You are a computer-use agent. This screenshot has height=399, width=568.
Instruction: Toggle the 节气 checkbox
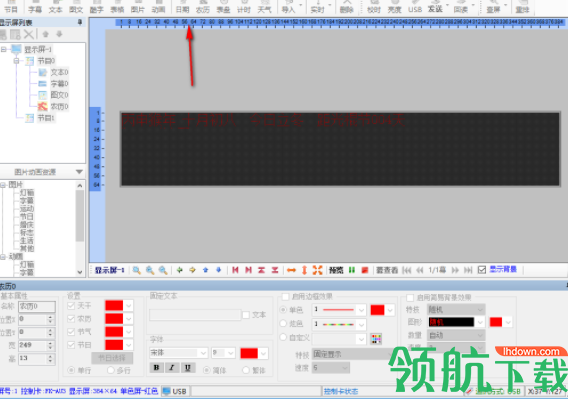coord(71,332)
